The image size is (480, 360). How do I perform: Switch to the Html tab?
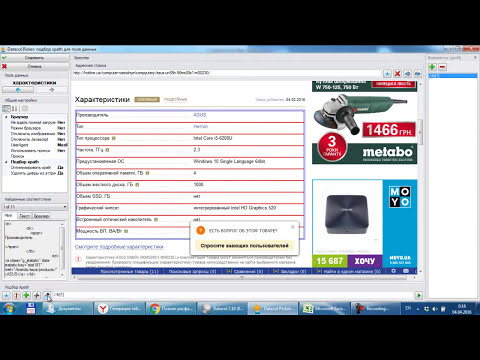9,216
